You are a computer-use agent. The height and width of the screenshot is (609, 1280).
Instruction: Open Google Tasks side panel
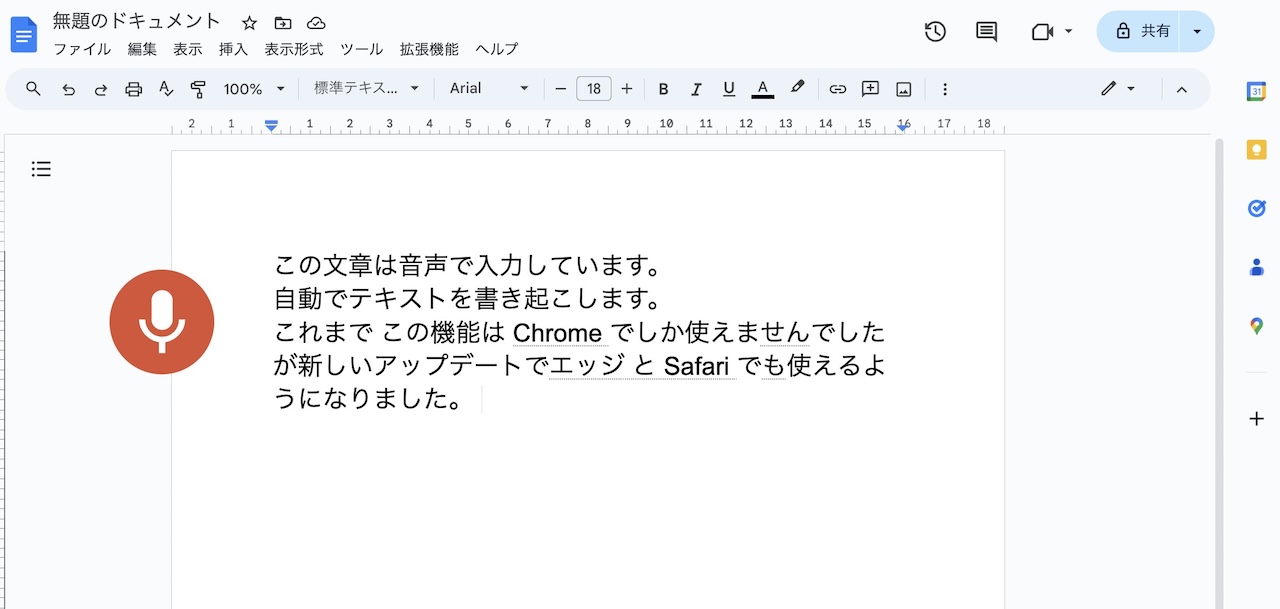[x=1257, y=208]
